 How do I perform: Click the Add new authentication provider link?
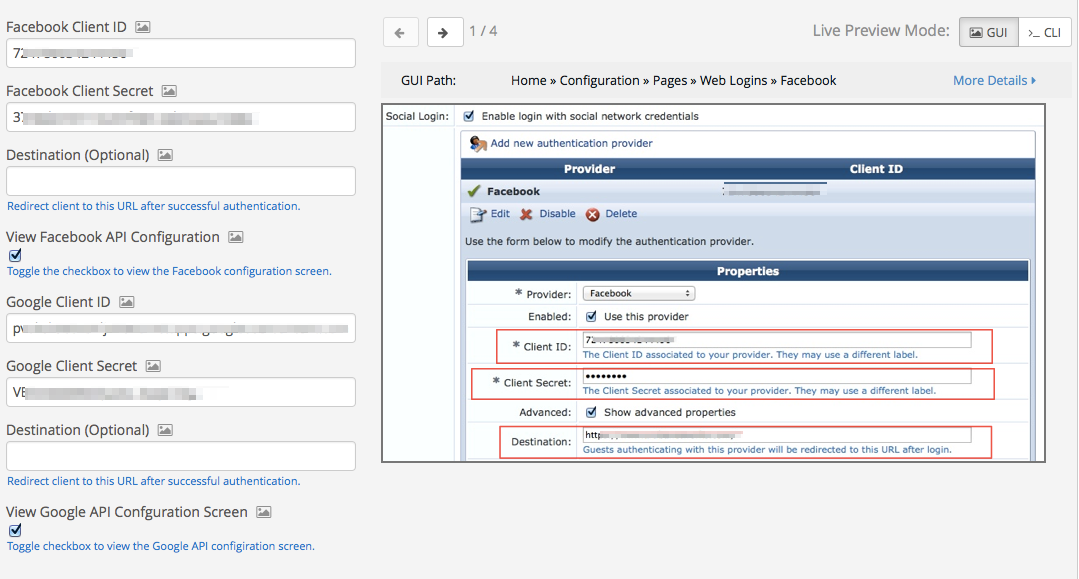tap(571, 143)
